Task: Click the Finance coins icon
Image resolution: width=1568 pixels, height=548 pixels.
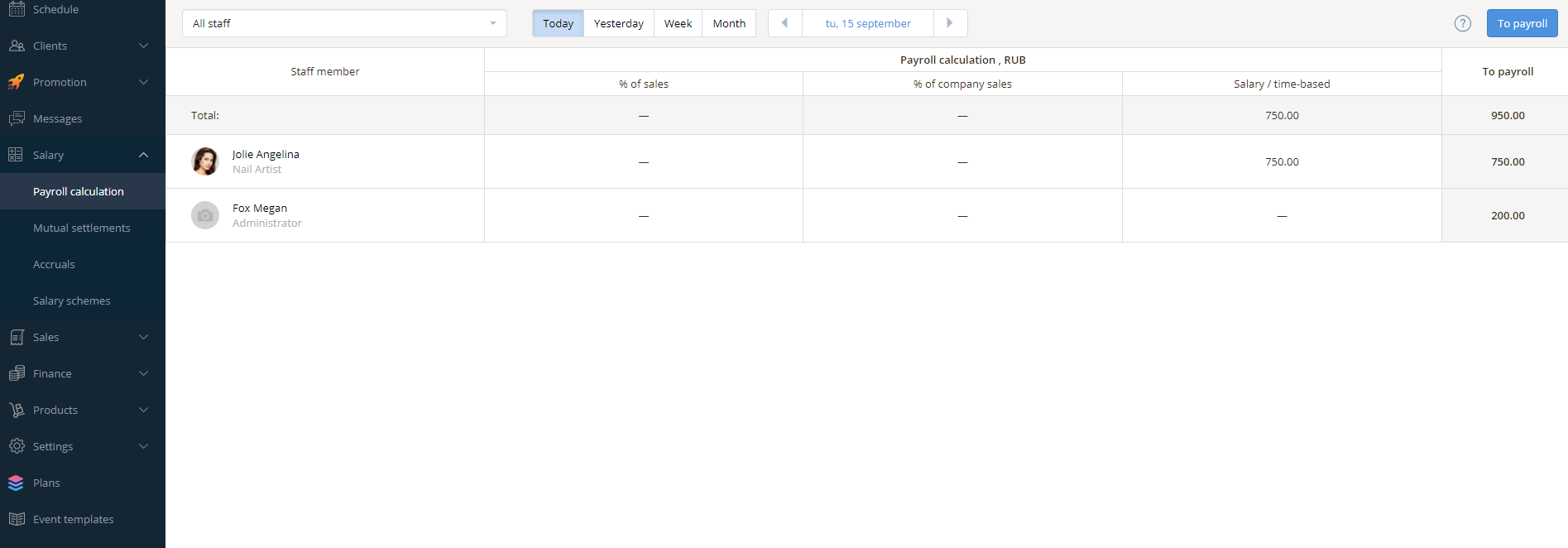Action: click(17, 373)
